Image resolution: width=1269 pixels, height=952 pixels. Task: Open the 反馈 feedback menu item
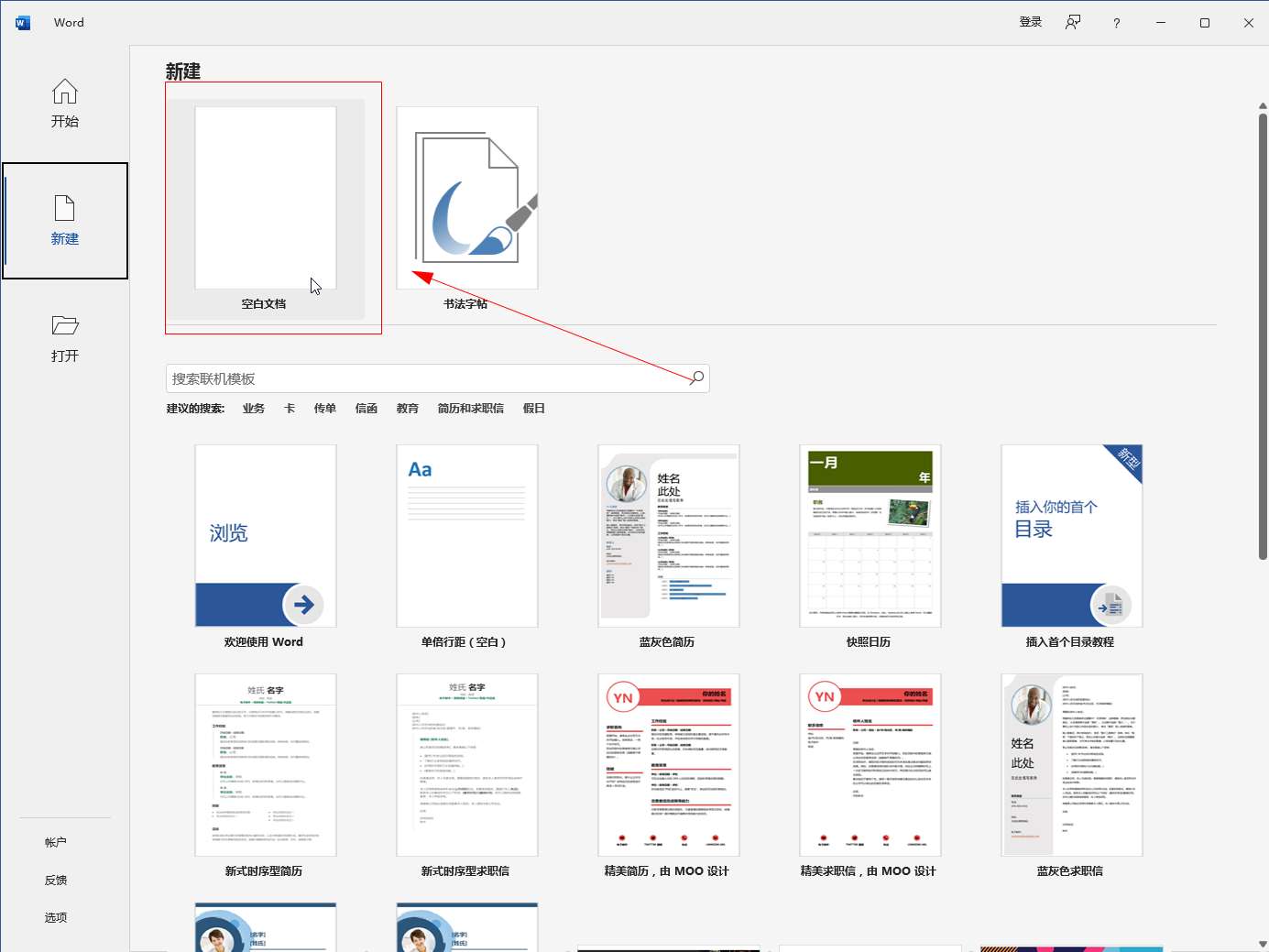pyautogui.click(x=56, y=880)
